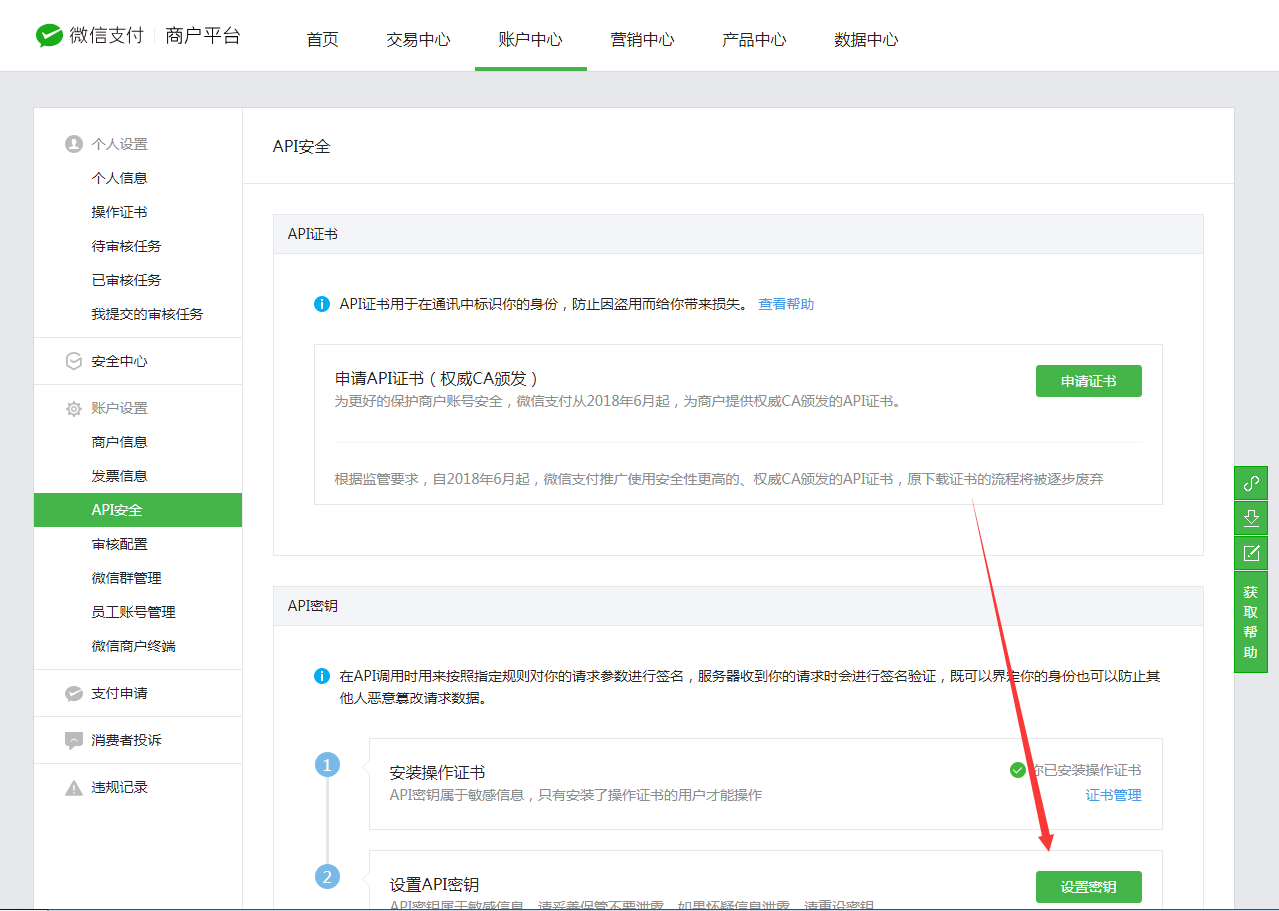This screenshot has width=1279, height=911.
Task: Select the 账户中心 tab
Action: point(531,40)
